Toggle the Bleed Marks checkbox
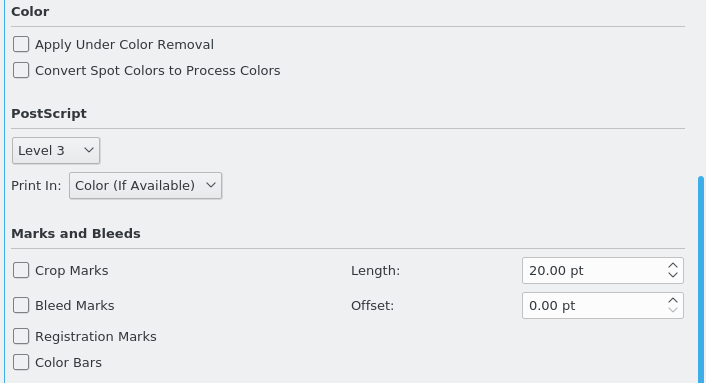Viewport: 706px width, 383px height. coord(21,306)
